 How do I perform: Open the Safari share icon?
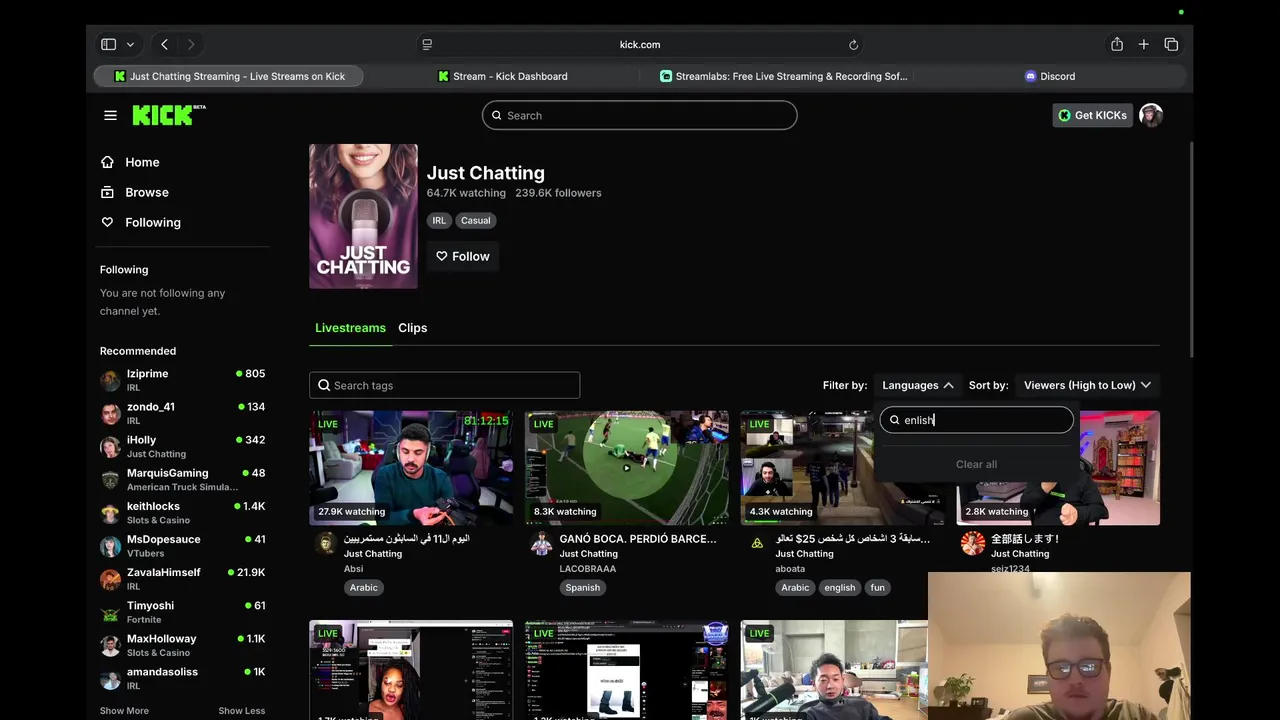point(1116,44)
